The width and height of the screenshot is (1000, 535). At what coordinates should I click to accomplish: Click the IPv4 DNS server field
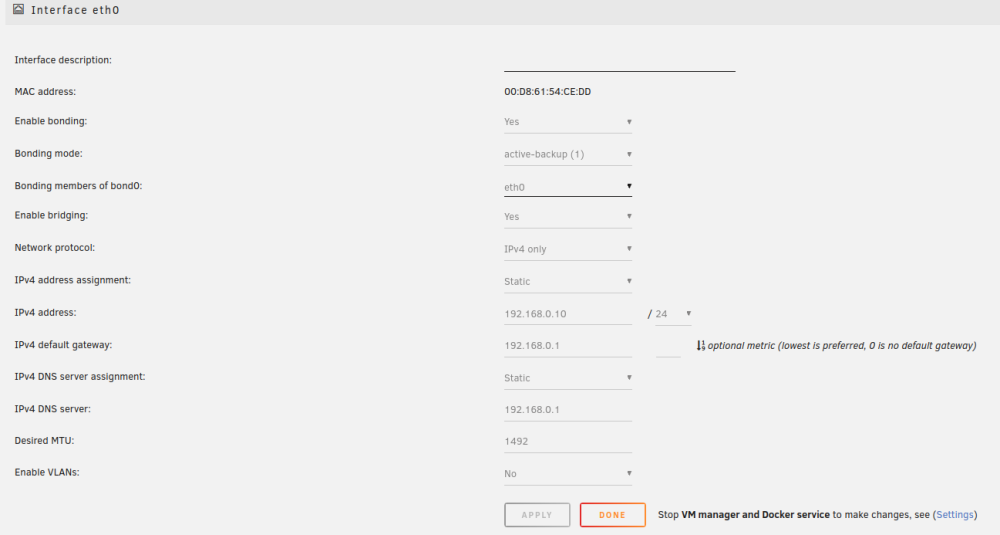[x=568, y=410]
